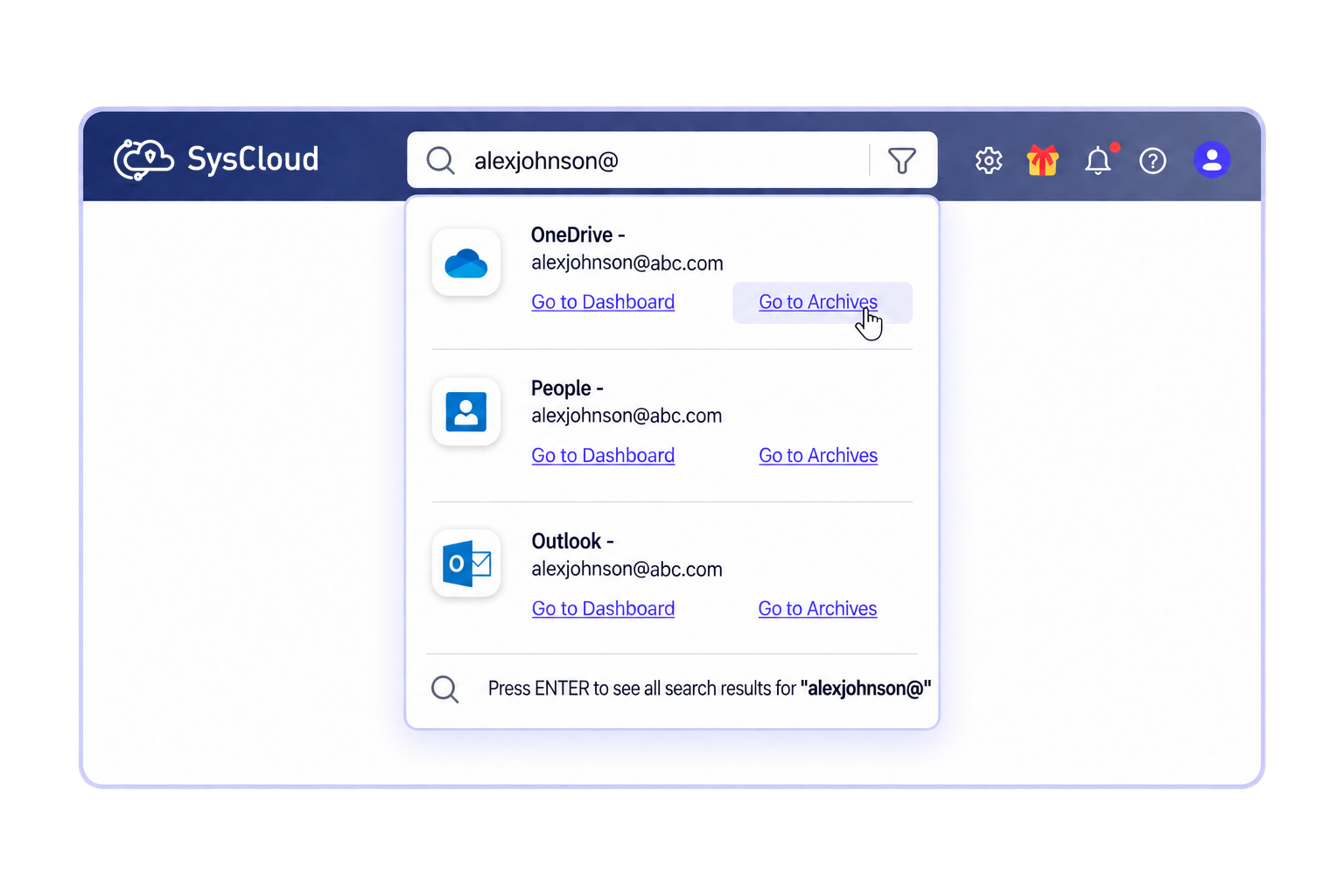Viewport: 1344px width, 896px height.
Task: Select the see all search results row
Action: [672, 689]
